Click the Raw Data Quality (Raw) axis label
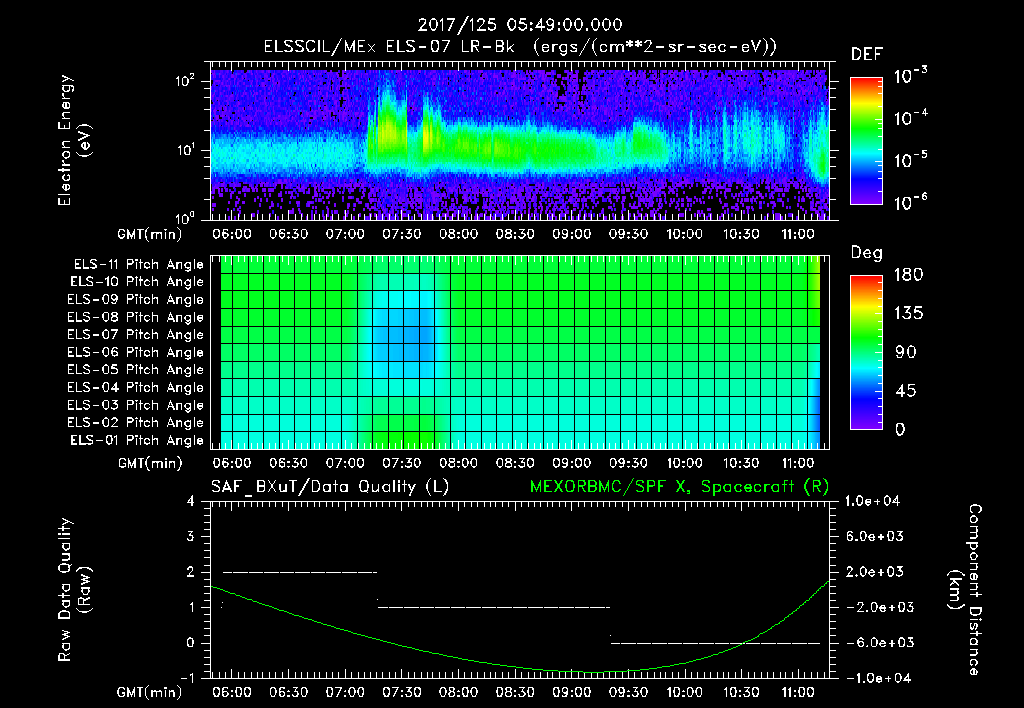The image size is (1024, 708). tap(74, 590)
